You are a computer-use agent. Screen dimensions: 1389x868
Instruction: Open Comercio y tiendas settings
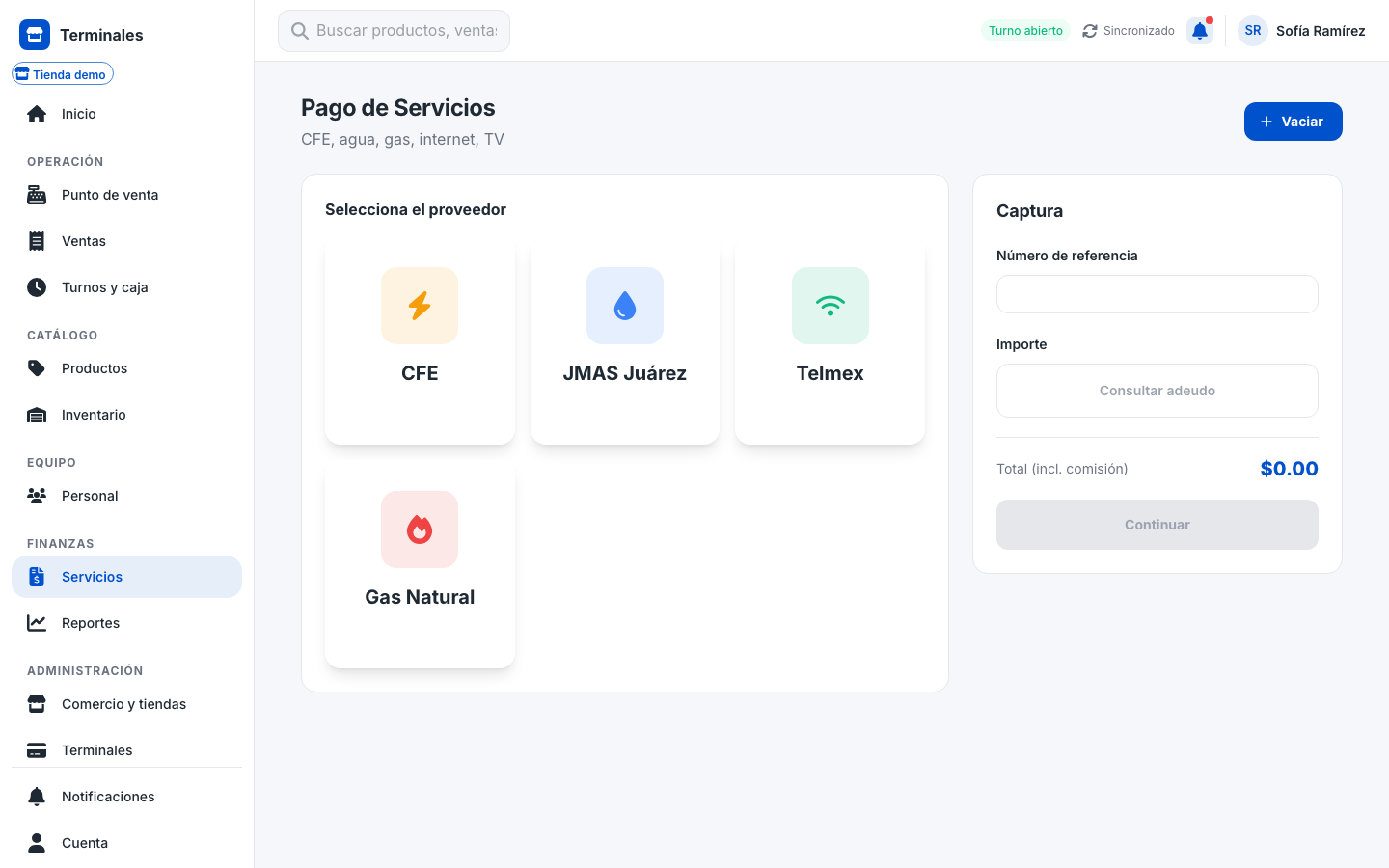click(x=126, y=704)
